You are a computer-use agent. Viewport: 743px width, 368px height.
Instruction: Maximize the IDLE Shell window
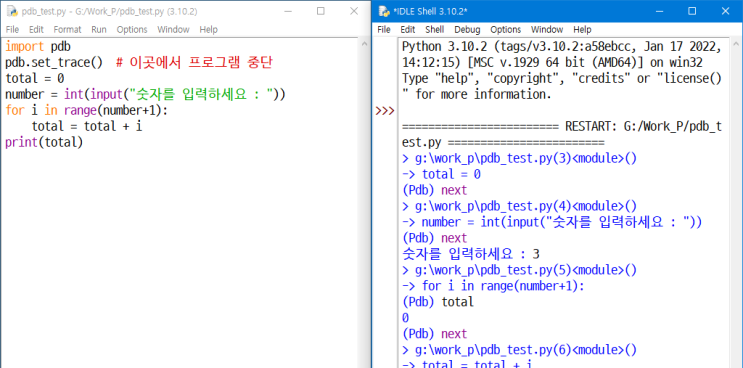[x=692, y=11]
